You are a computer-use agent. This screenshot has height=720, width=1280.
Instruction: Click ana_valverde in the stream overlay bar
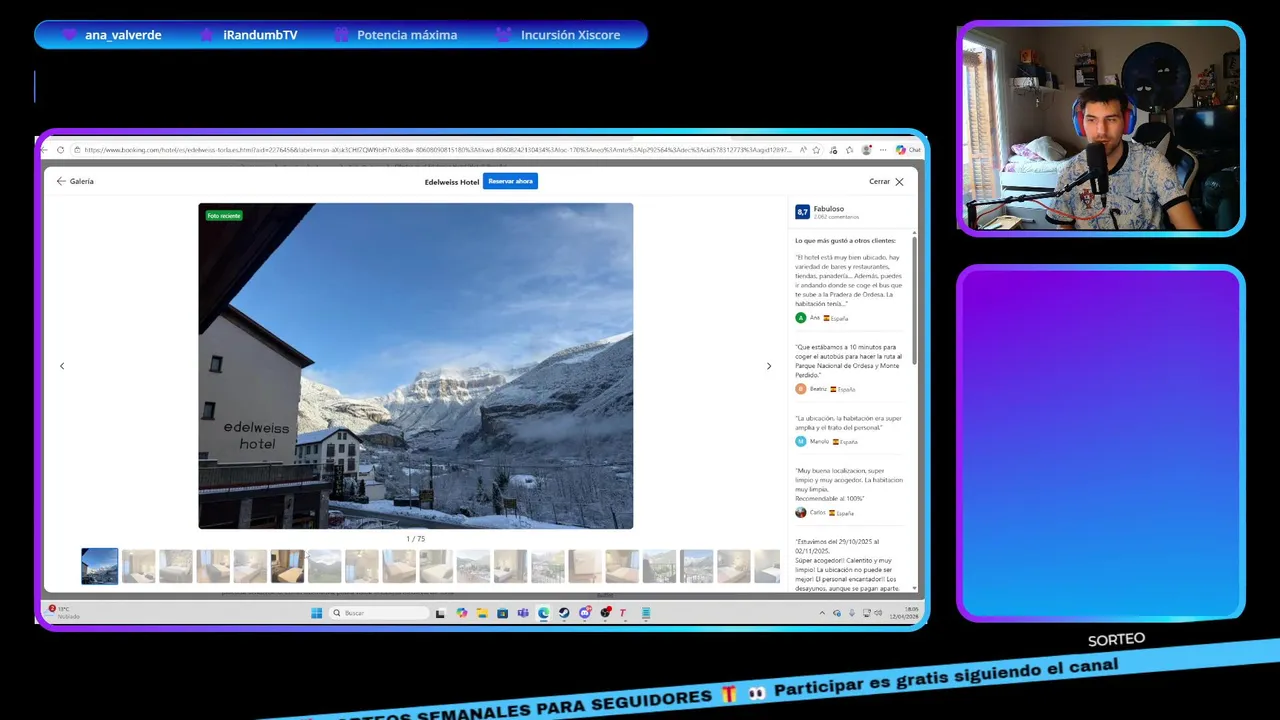pos(123,35)
